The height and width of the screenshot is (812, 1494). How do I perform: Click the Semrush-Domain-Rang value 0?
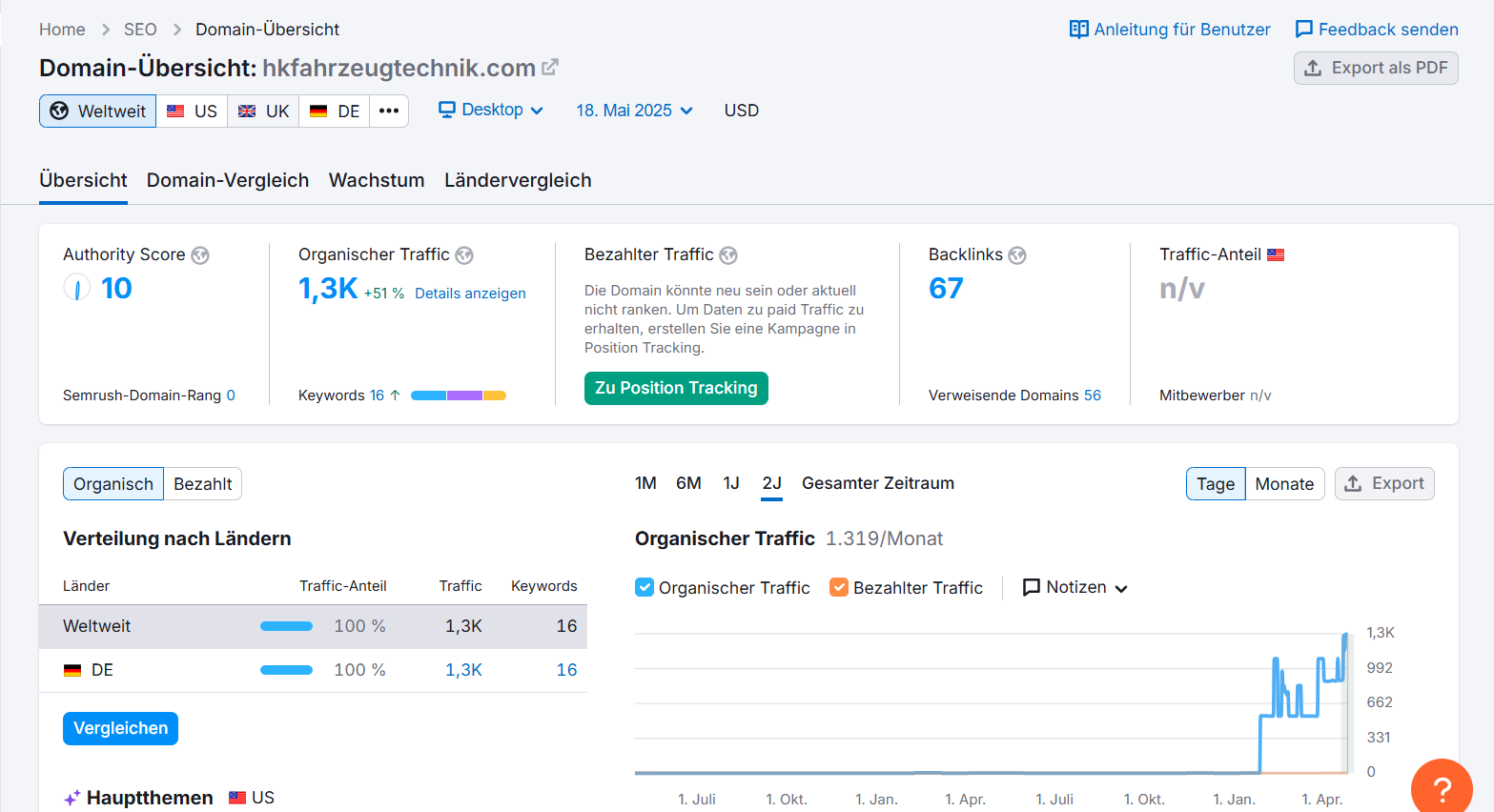(x=231, y=396)
